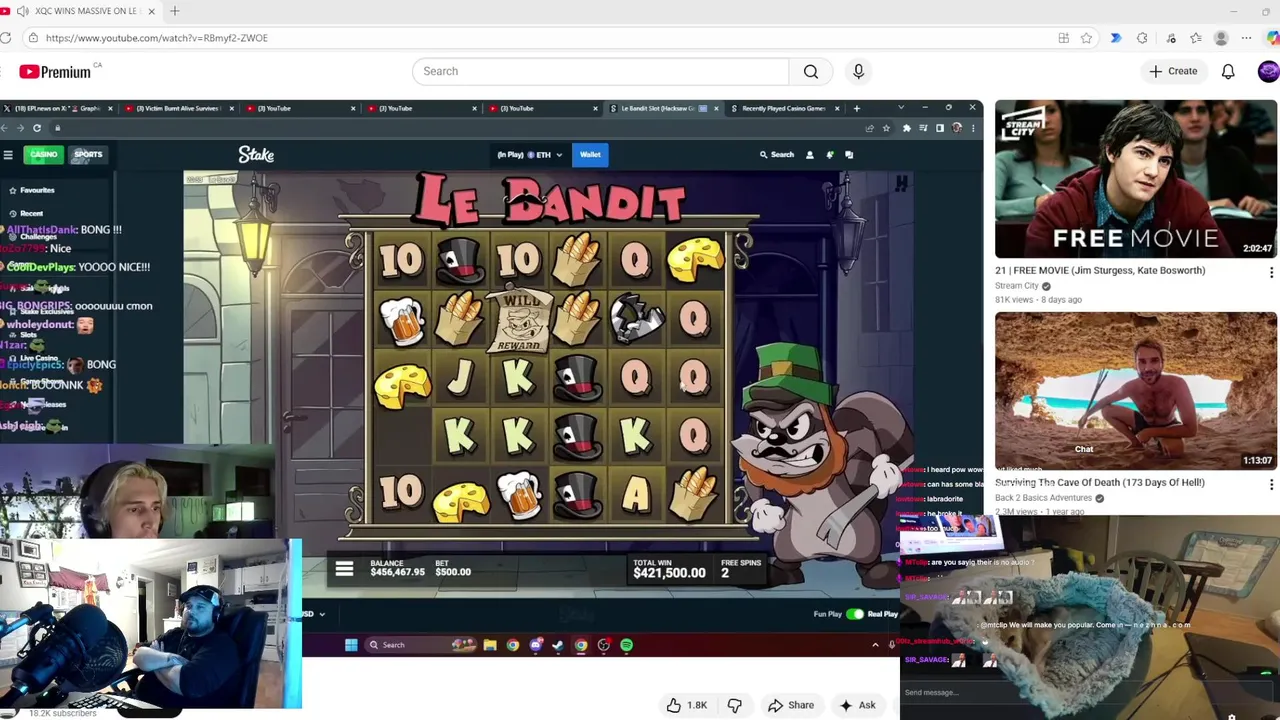Open File Explorer on the taskbar
1280x720 pixels.
490,645
